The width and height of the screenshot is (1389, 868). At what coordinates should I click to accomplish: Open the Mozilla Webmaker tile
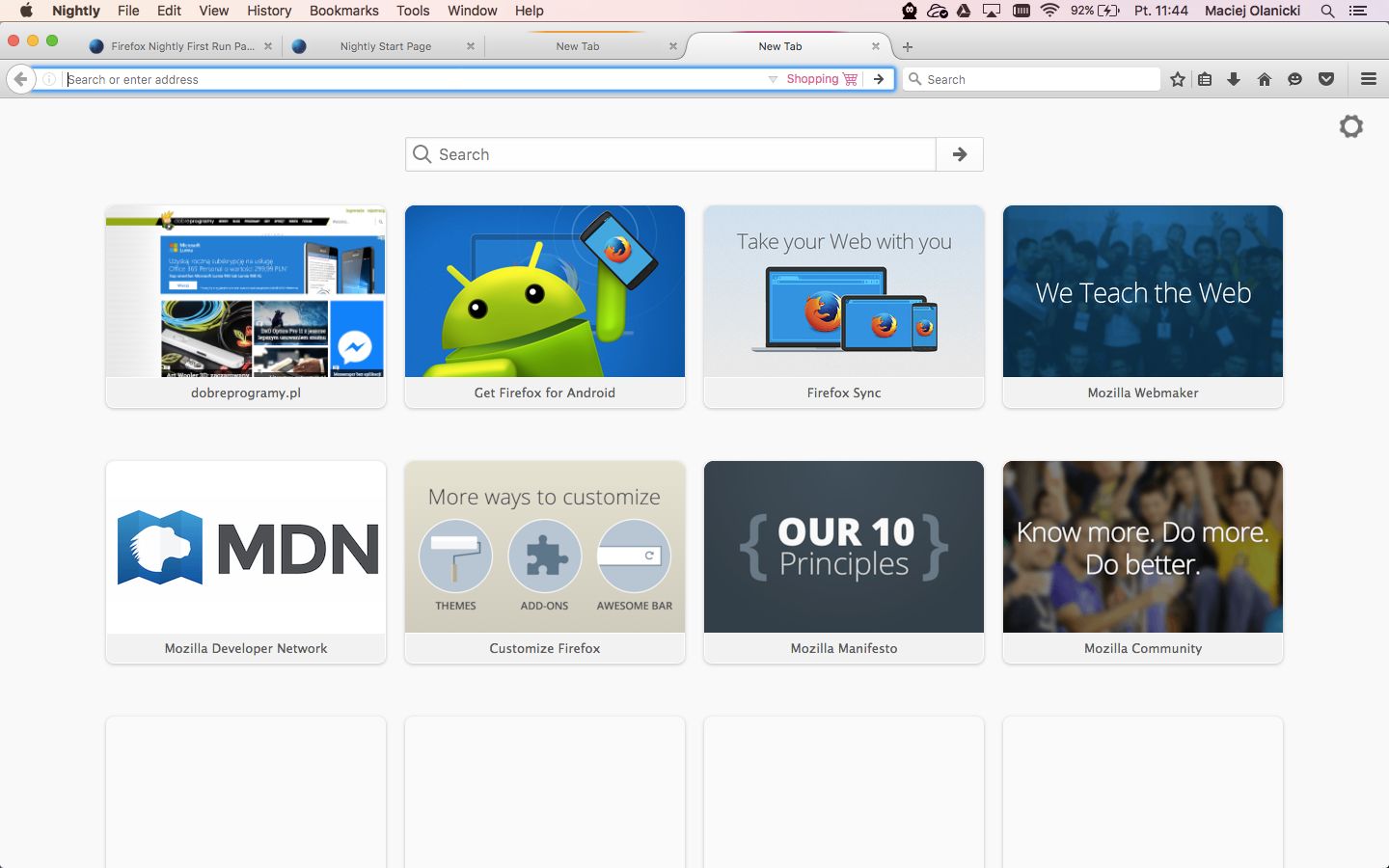point(1143,307)
